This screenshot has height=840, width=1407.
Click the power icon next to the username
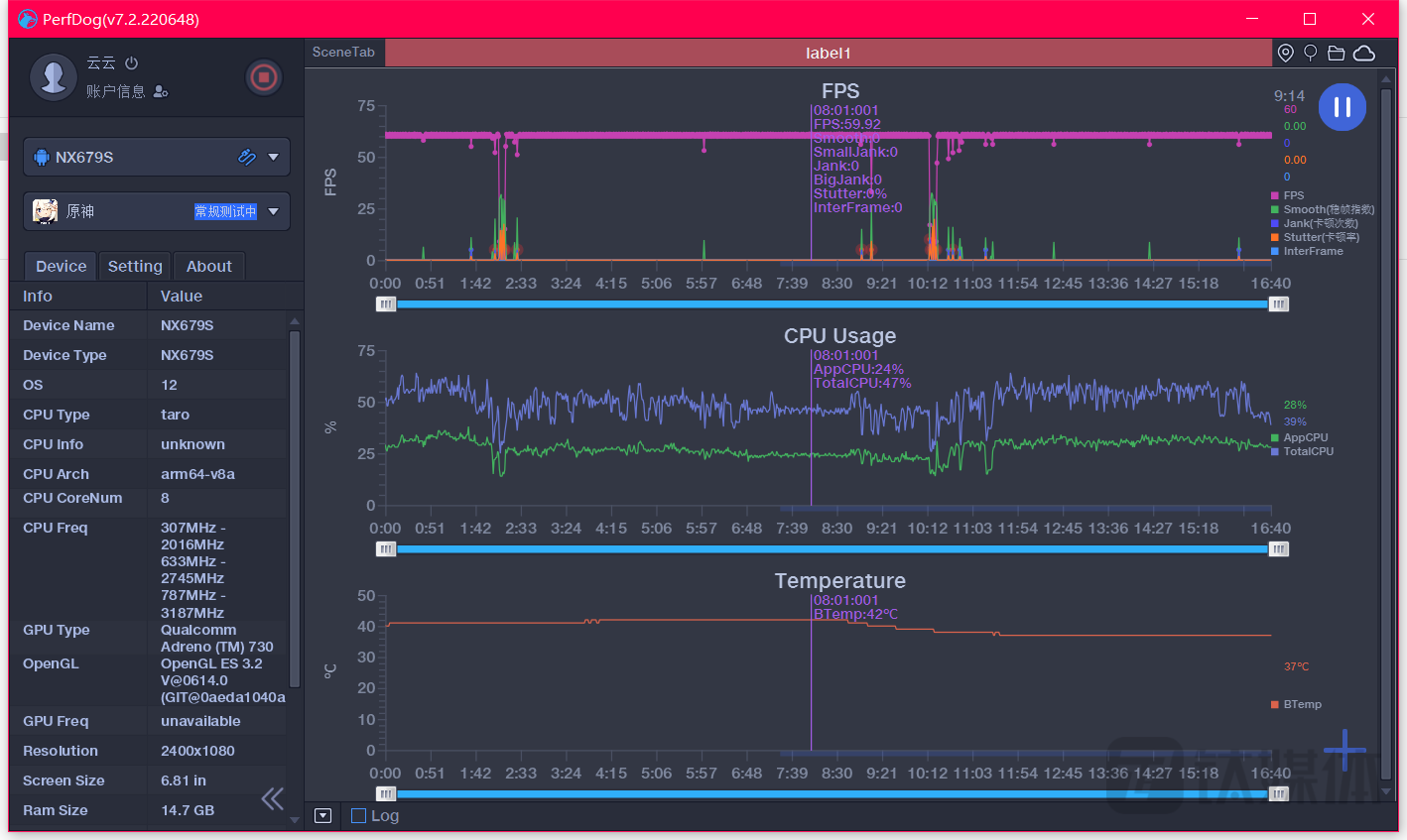pyautogui.click(x=131, y=63)
